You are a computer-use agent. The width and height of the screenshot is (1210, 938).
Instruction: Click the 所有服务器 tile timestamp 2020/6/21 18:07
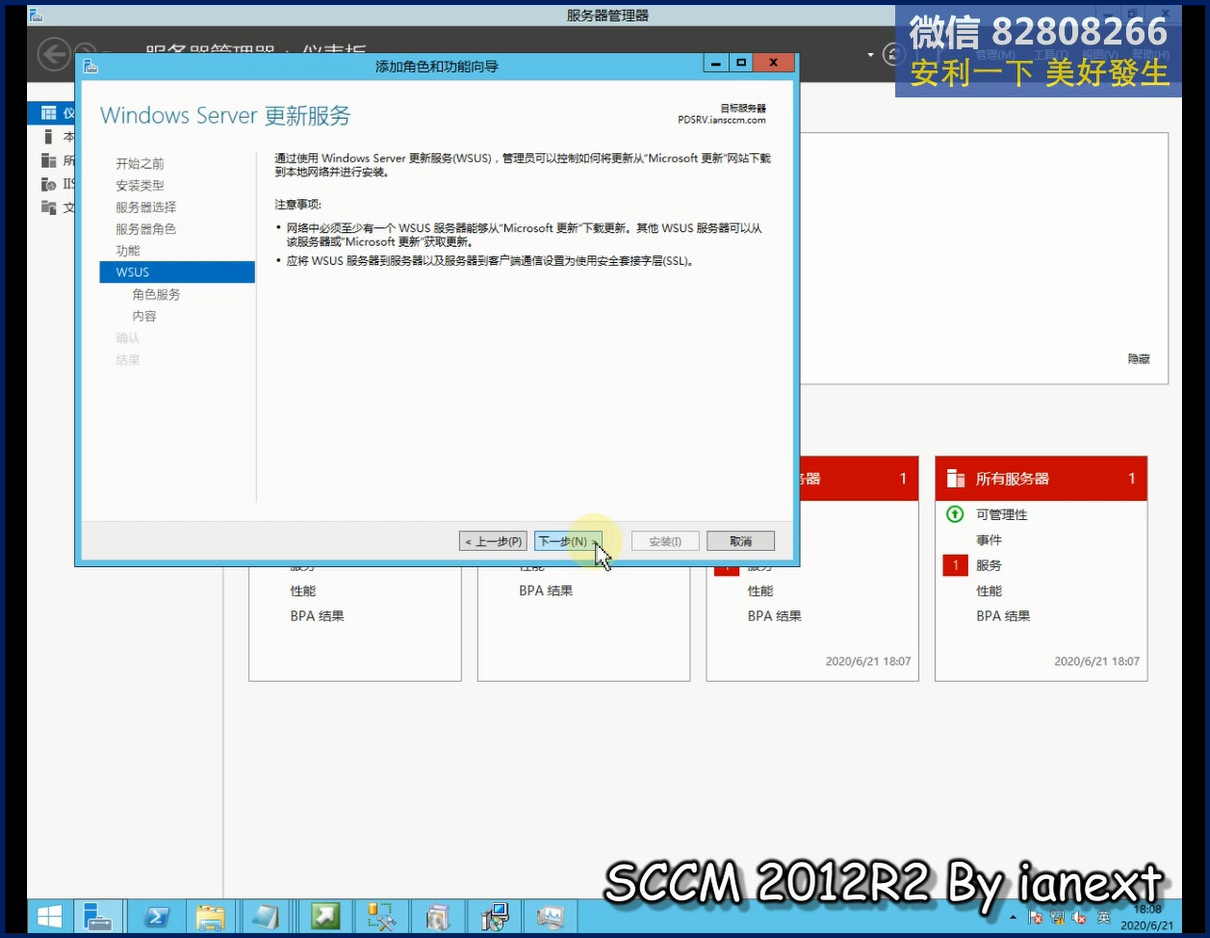pos(1097,661)
